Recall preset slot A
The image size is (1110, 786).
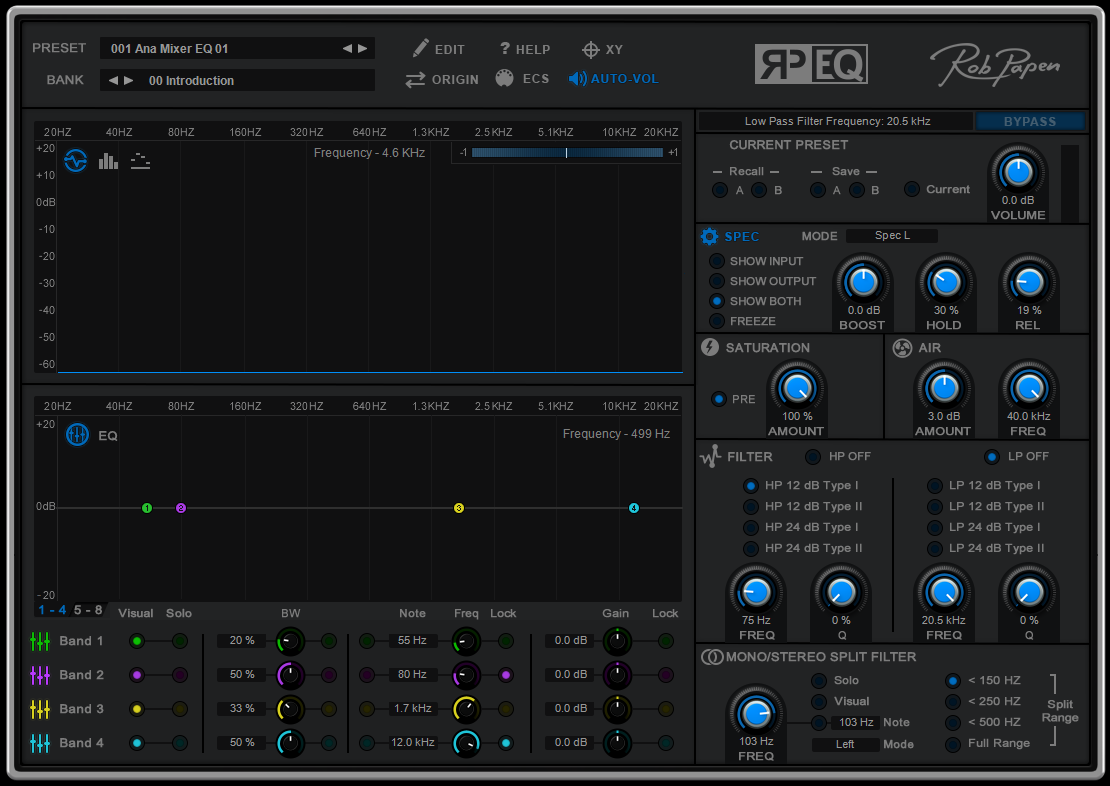tap(720, 190)
